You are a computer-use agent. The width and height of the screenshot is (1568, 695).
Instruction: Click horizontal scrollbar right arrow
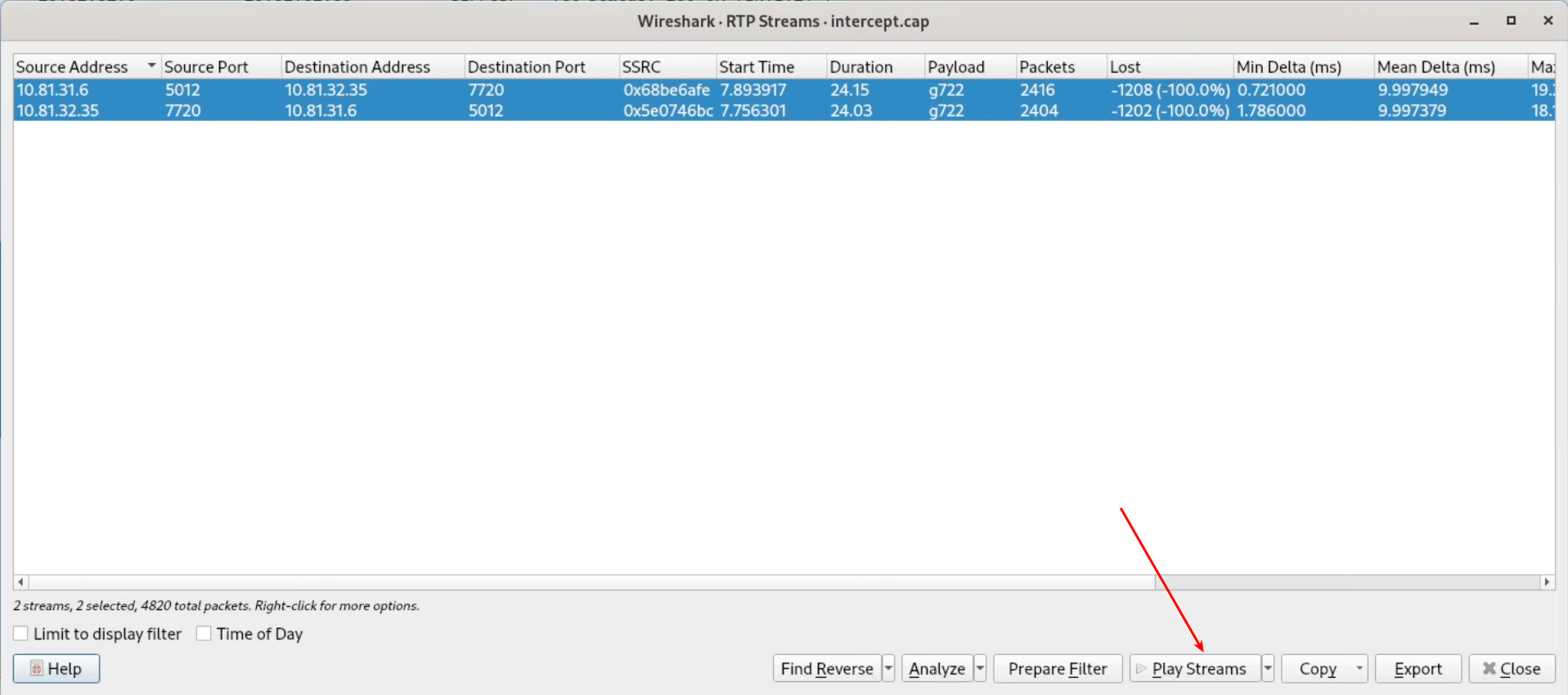(x=1547, y=582)
